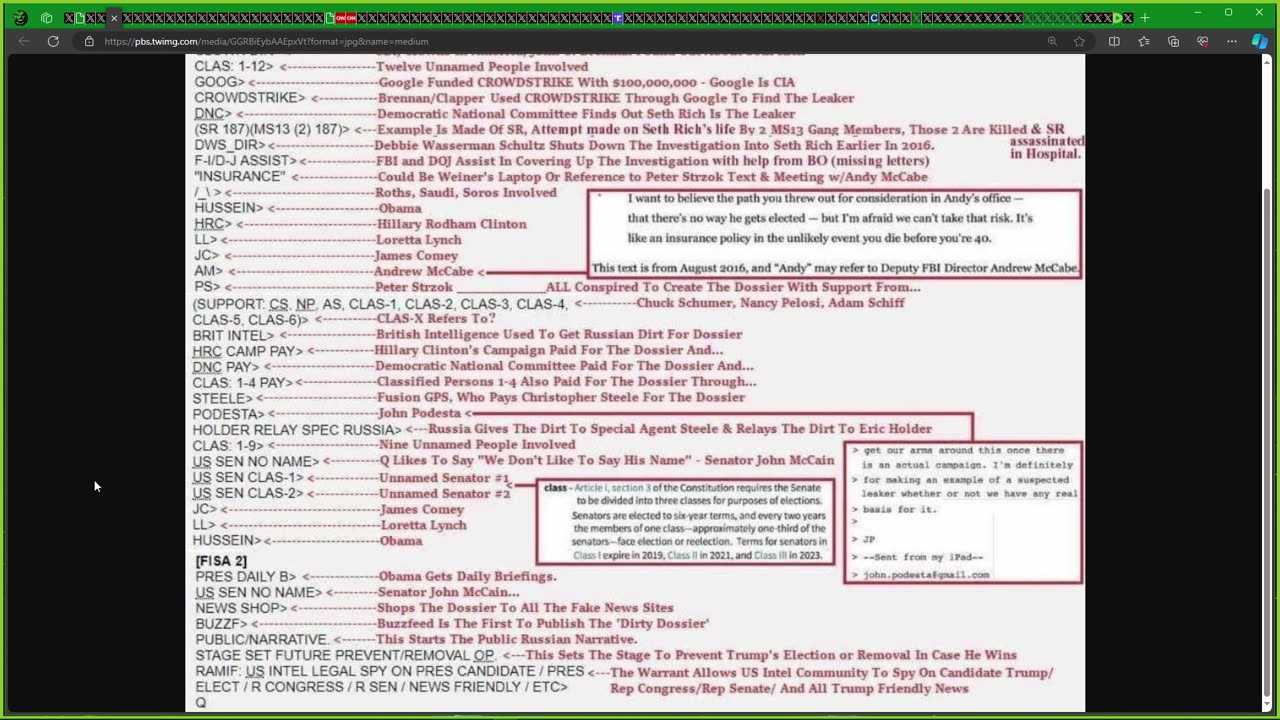Toggle split screen view
The width and height of the screenshot is (1280, 720).
point(1114,41)
